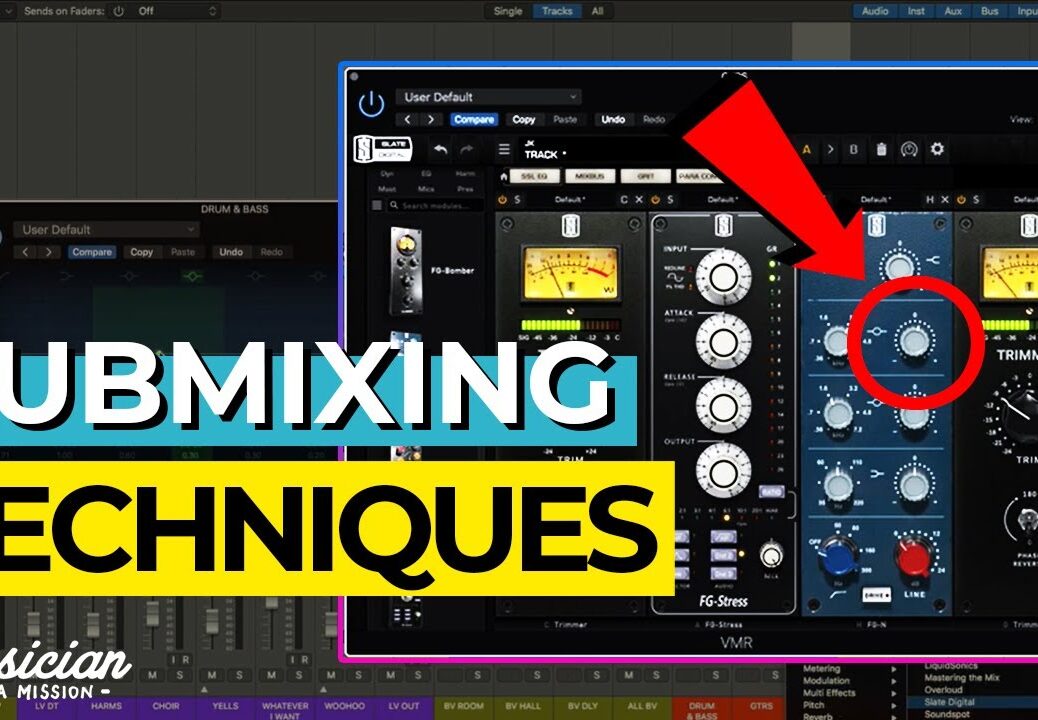Select the B preset slot in VMR
The image size is (1038, 720).
pos(854,150)
